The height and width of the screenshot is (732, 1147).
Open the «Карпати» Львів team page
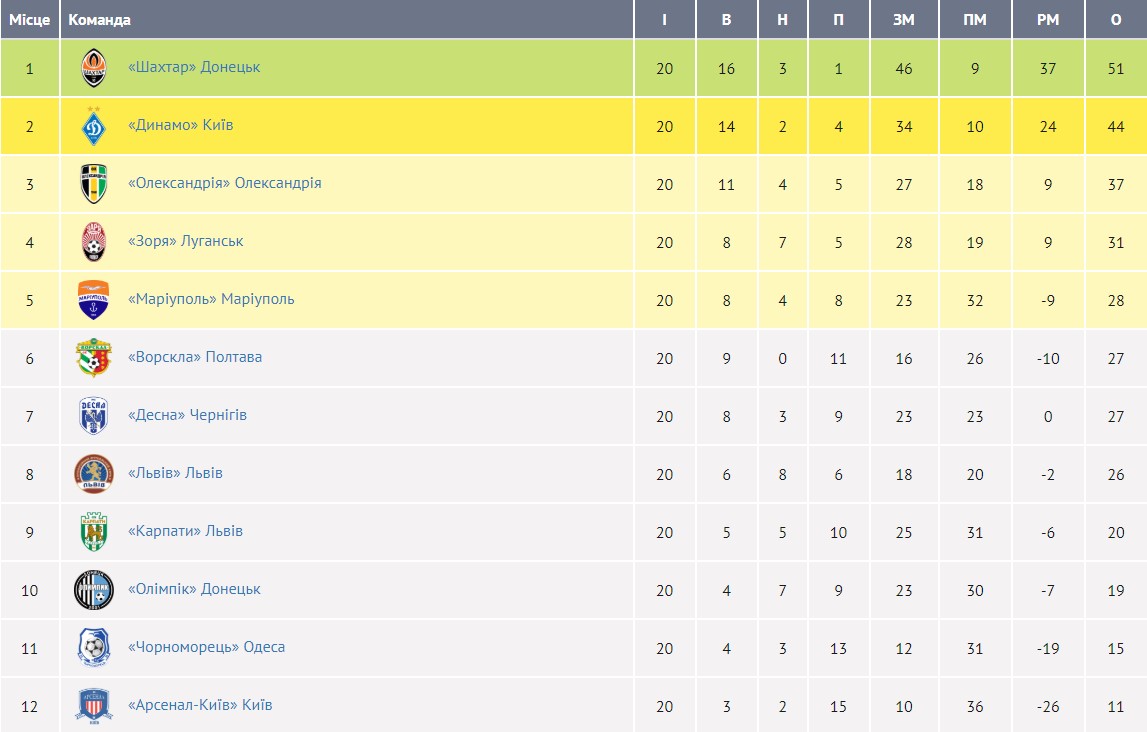pyautogui.click(x=185, y=531)
